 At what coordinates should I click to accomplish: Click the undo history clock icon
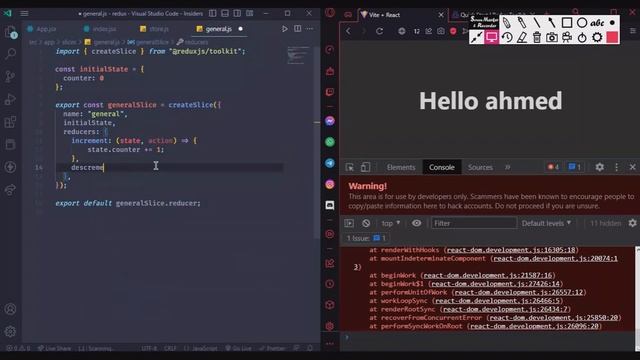pos(507,38)
